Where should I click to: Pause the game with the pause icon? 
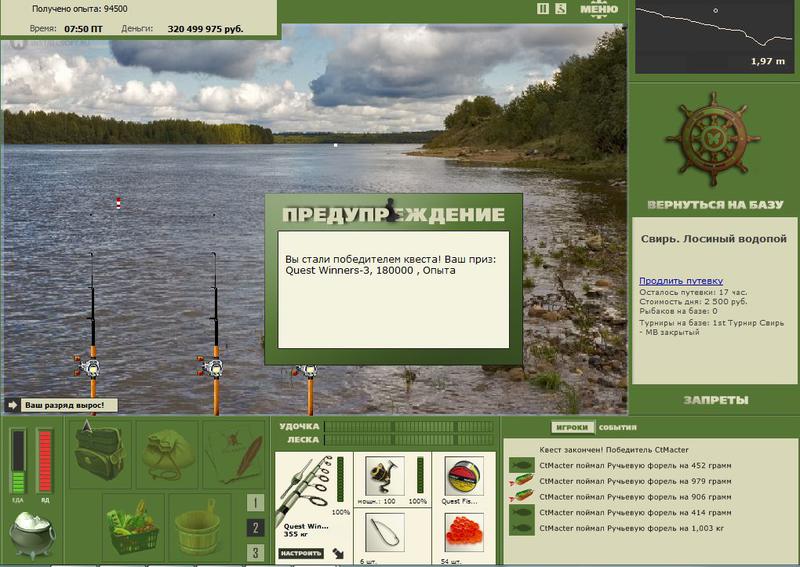[x=543, y=8]
